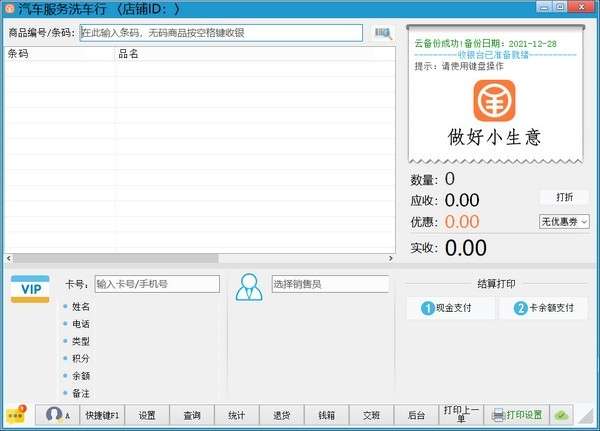Focus the barcode input field
Image resolution: width=600 pixels, height=431 pixels.
pyautogui.click(x=221, y=33)
